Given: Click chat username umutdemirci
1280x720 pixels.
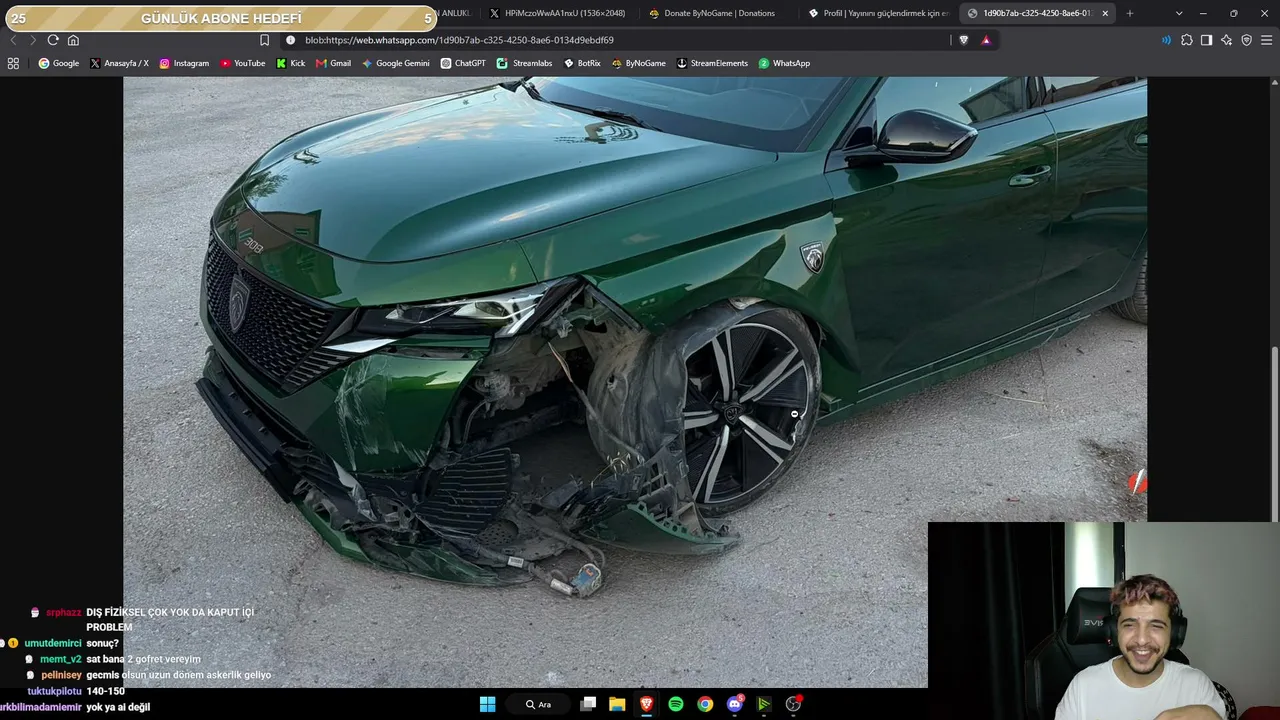Looking at the screenshot, I should click(x=53, y=643).
